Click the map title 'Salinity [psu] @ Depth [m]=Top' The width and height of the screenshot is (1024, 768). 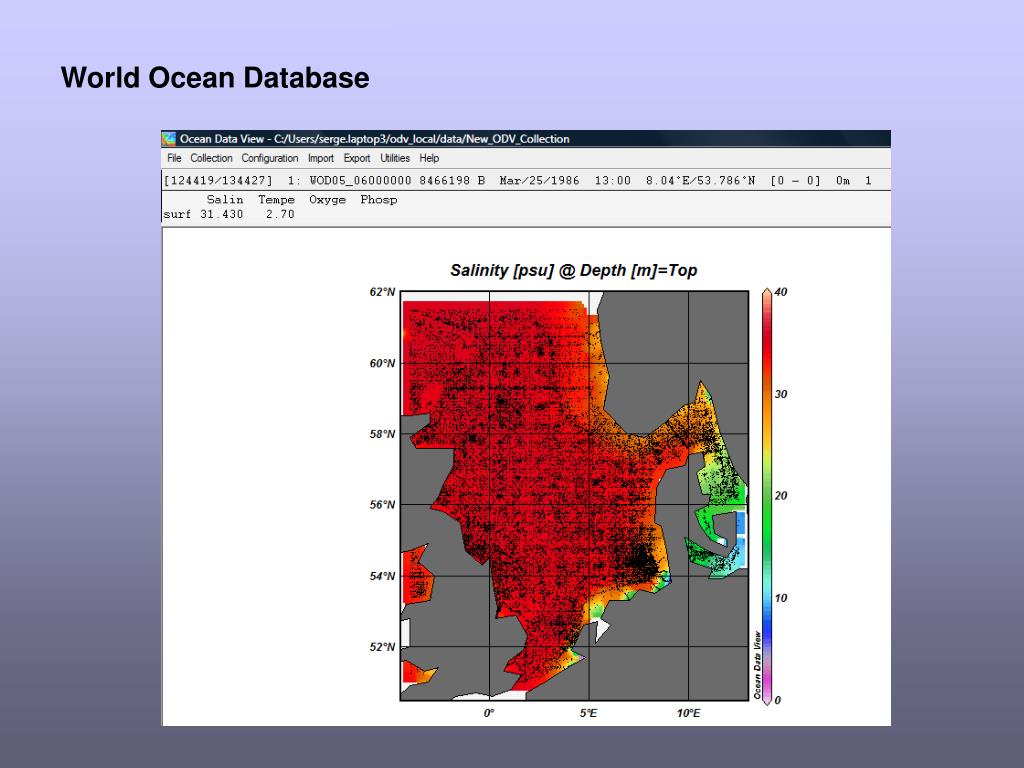pos(573,270)
